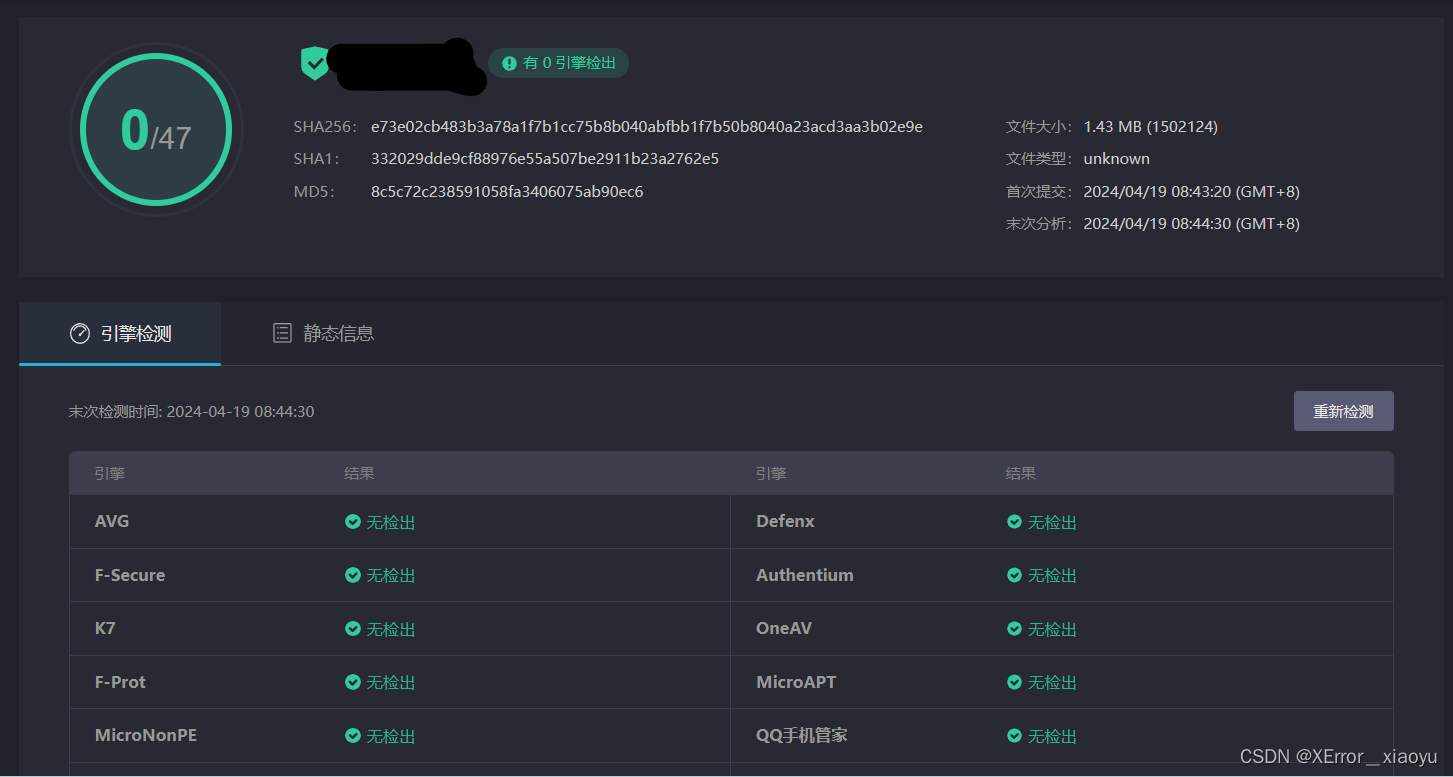Click the left 结果 column header

click(x=360, y=473)
